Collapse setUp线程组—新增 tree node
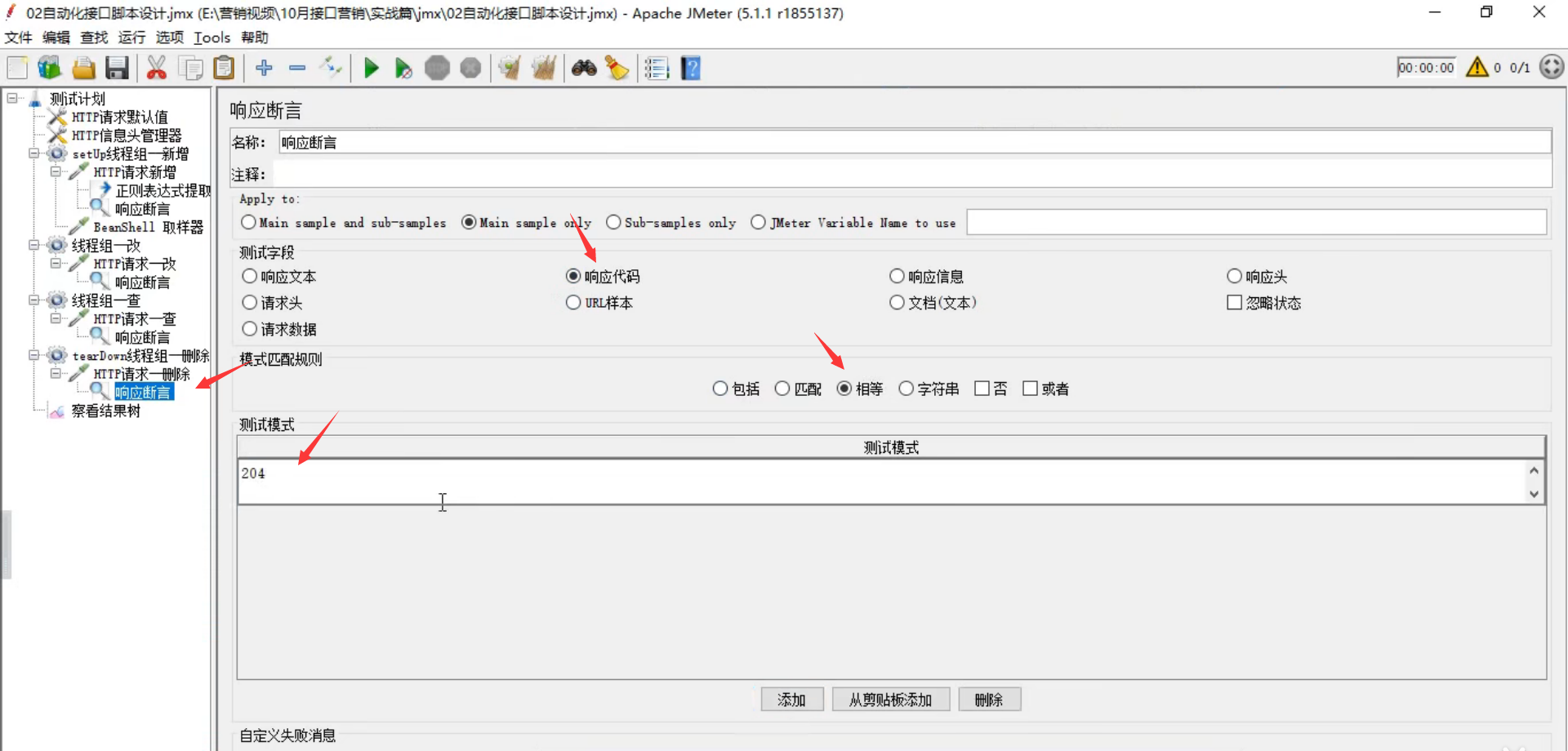Screen dimensions: 1568x751 point(34,153)
